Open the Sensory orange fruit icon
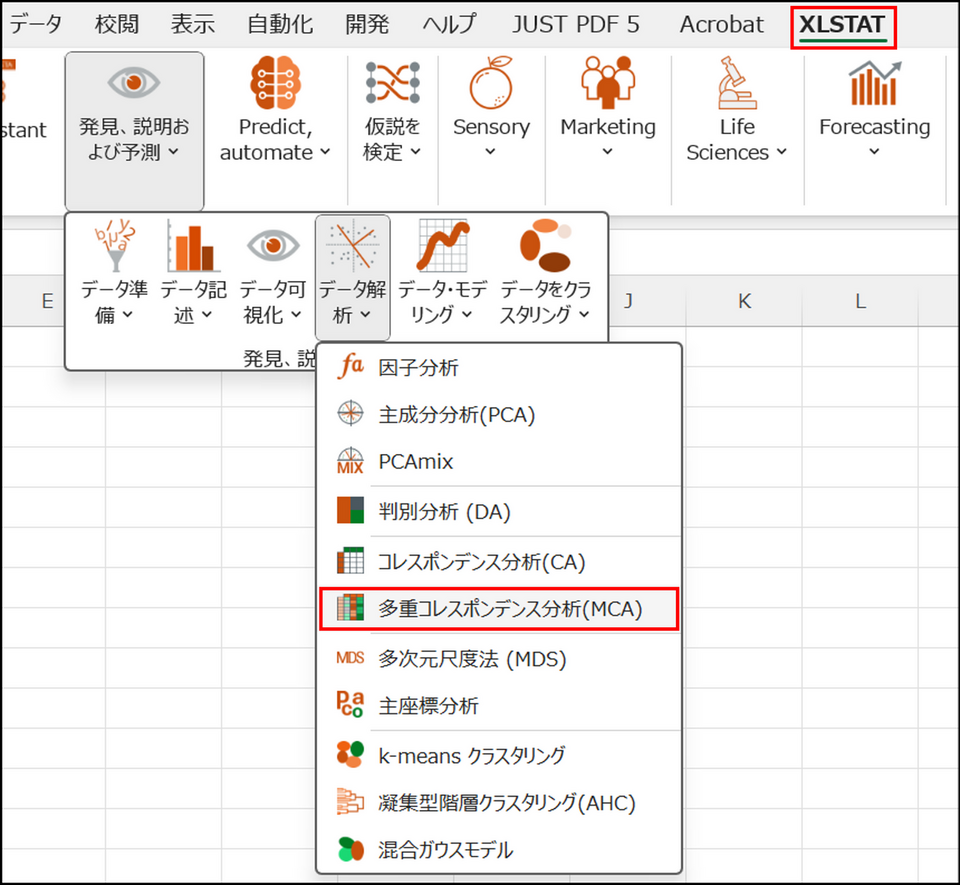 tap(491, 83)
